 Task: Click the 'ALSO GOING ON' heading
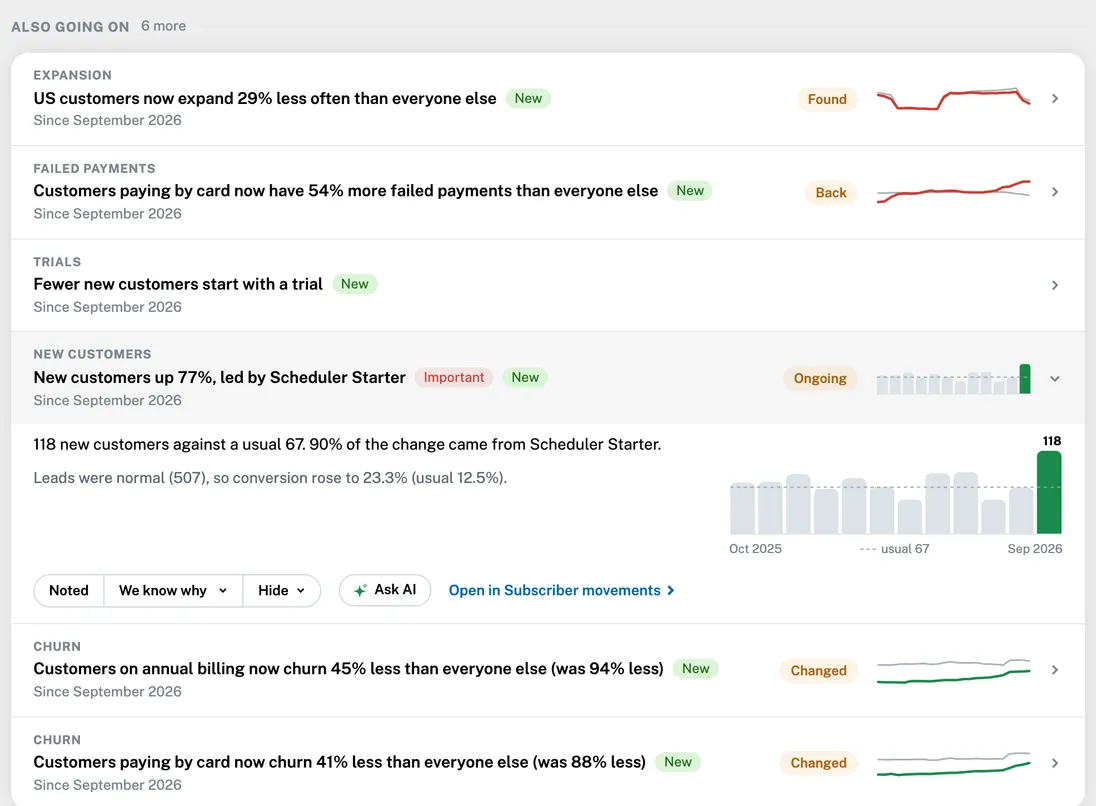coord(70,27)
